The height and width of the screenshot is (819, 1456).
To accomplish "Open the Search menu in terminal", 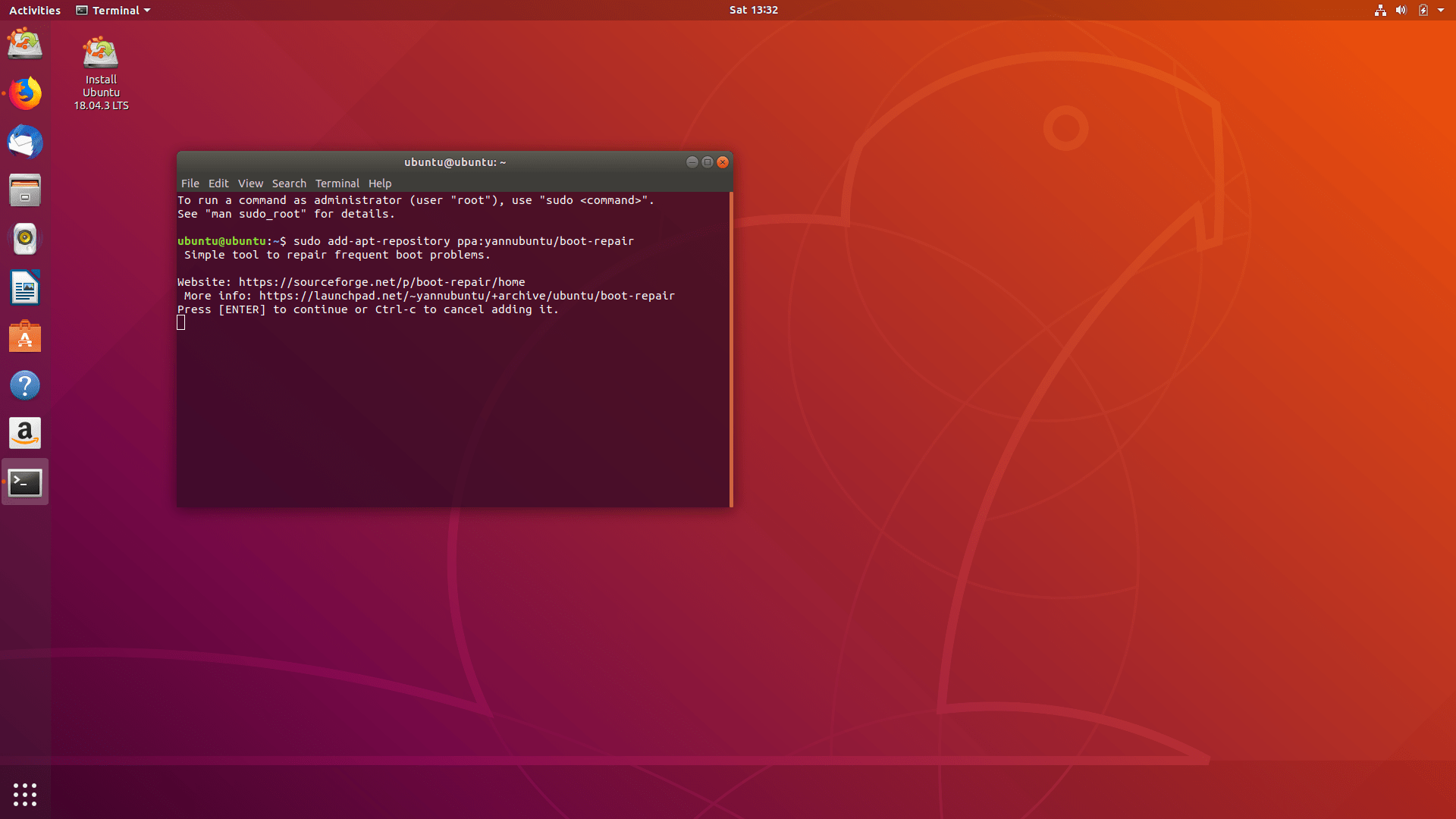I will [x=289, y=184].
